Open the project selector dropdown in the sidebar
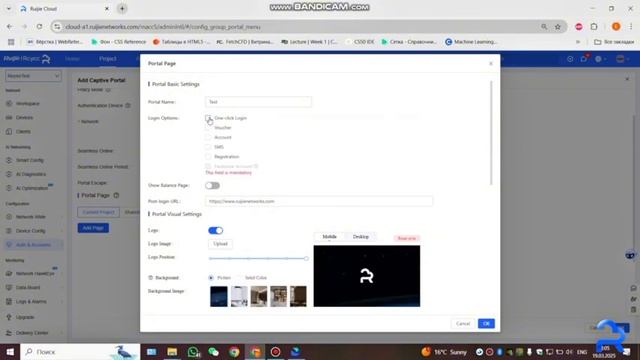 click(33, 76)
